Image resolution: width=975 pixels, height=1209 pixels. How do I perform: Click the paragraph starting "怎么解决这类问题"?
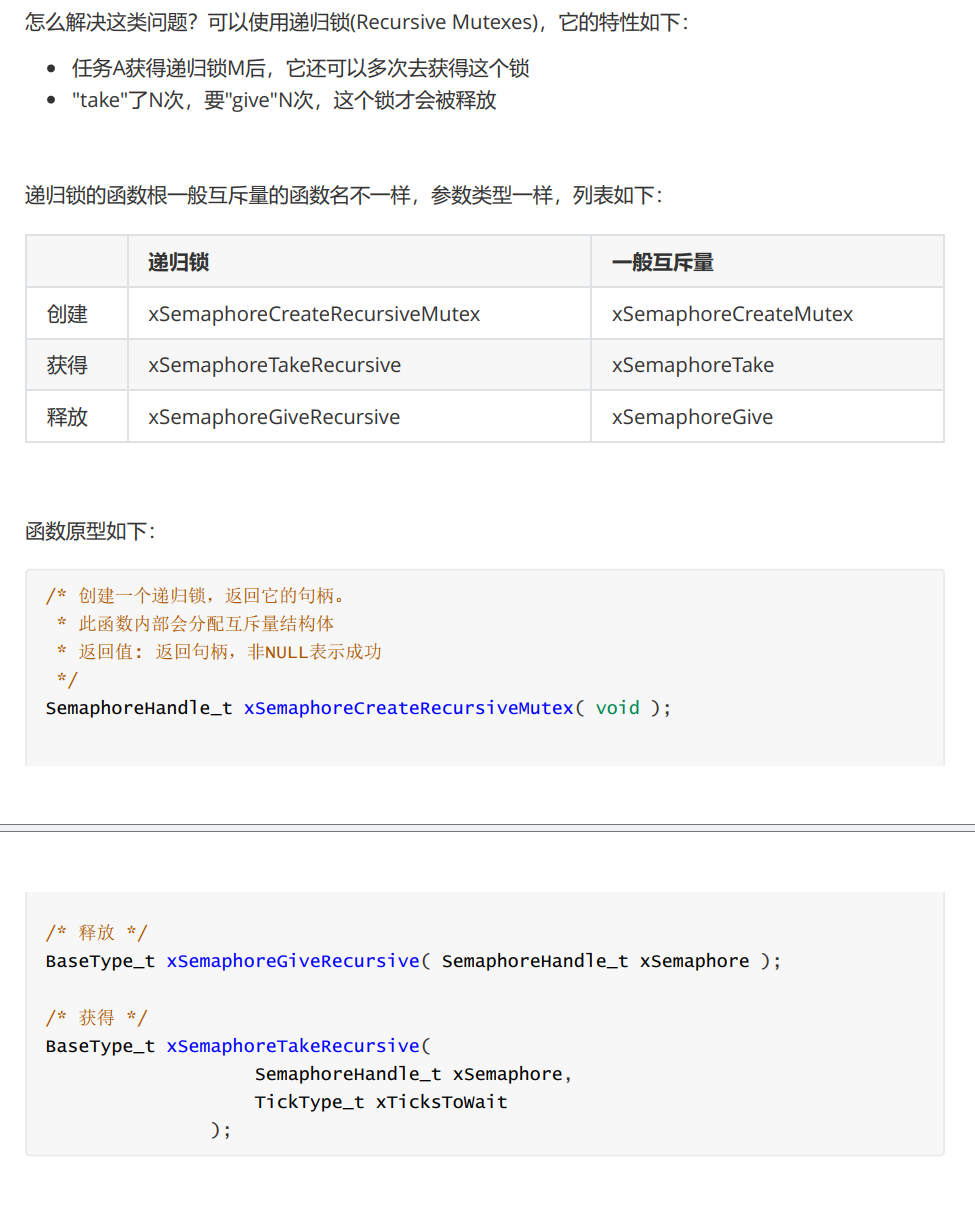[357, 21]
